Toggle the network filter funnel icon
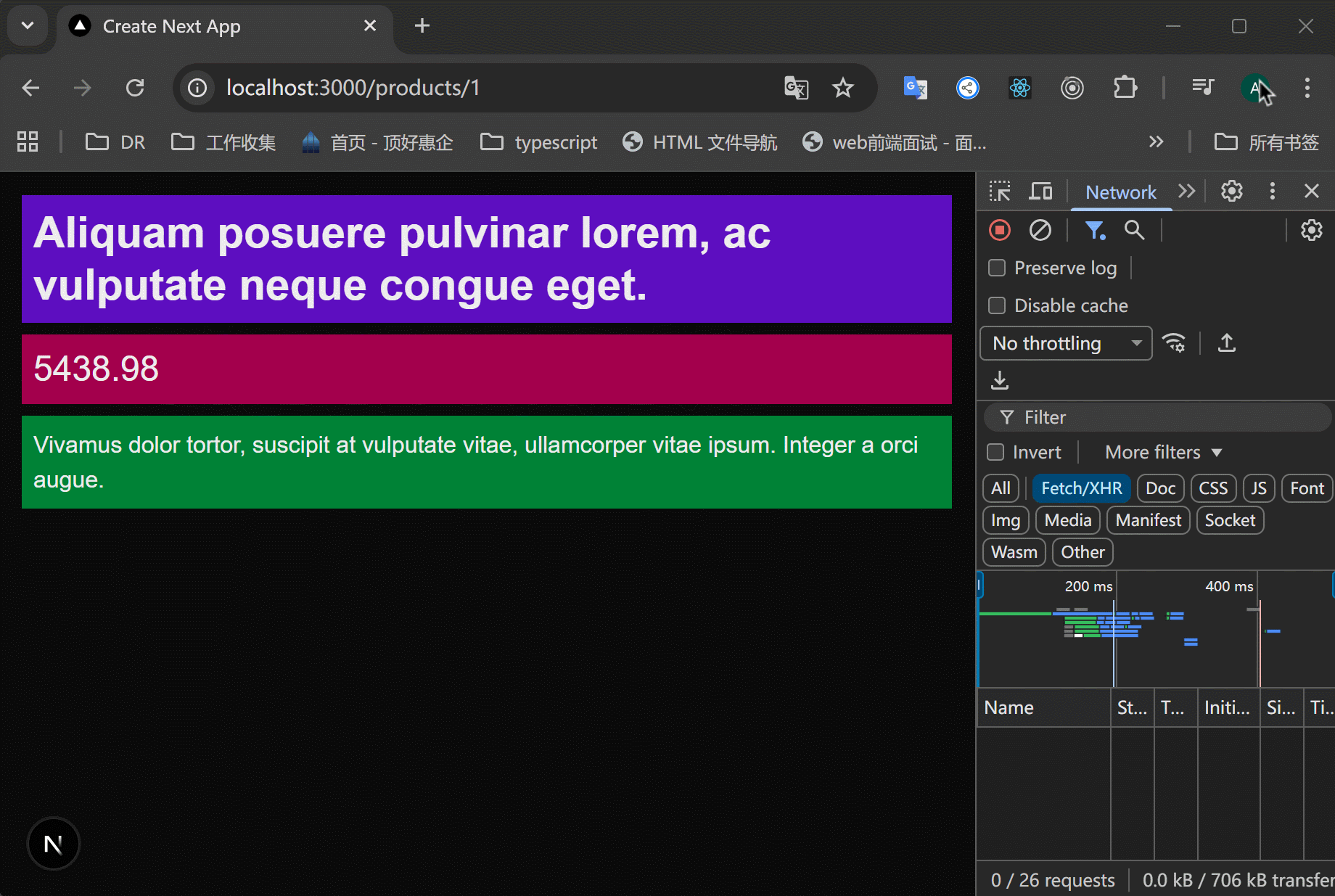This screenshot has width=1335, height=896. [1094, 231]
